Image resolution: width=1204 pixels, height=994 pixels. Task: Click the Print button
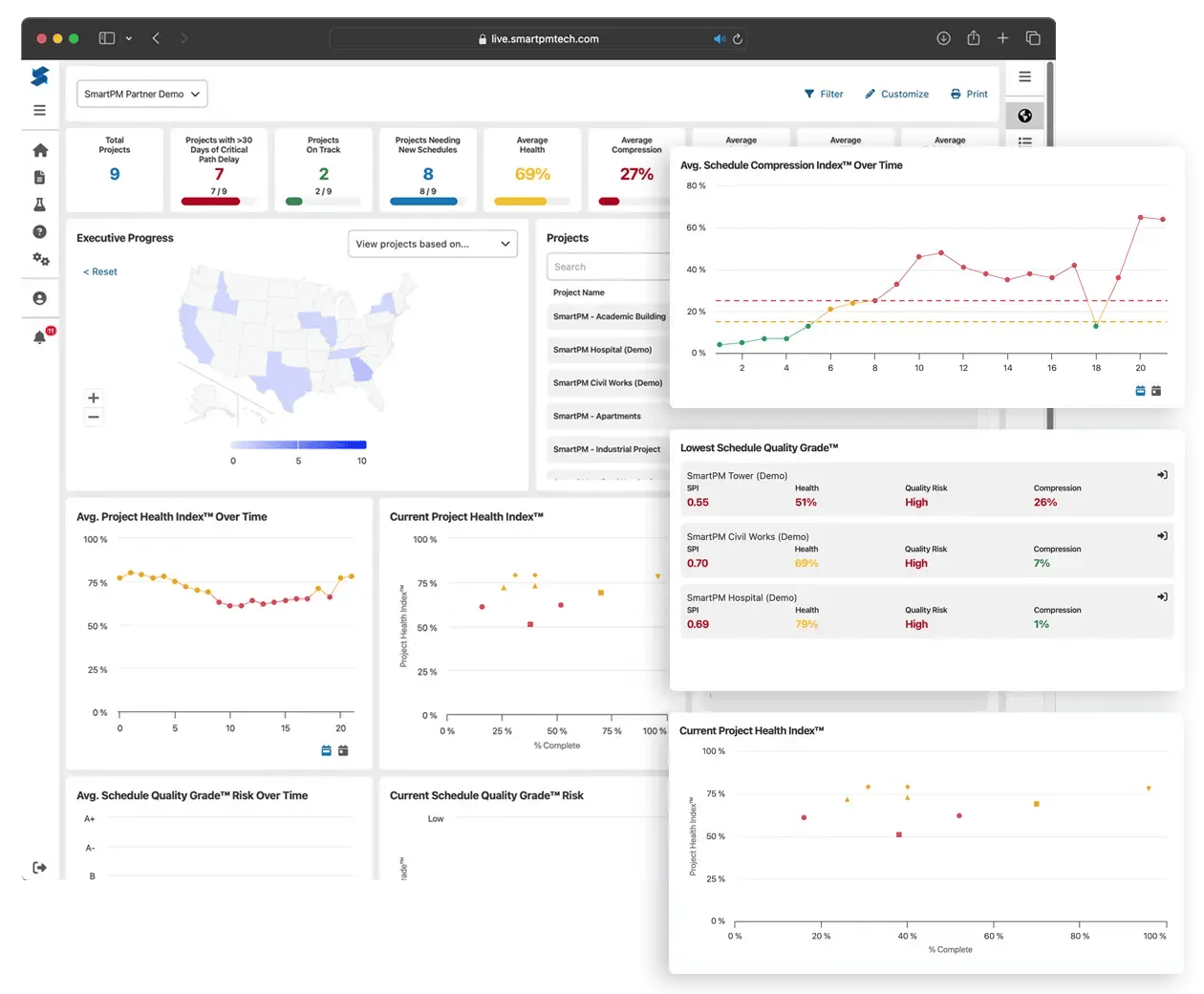coord(969,94)
